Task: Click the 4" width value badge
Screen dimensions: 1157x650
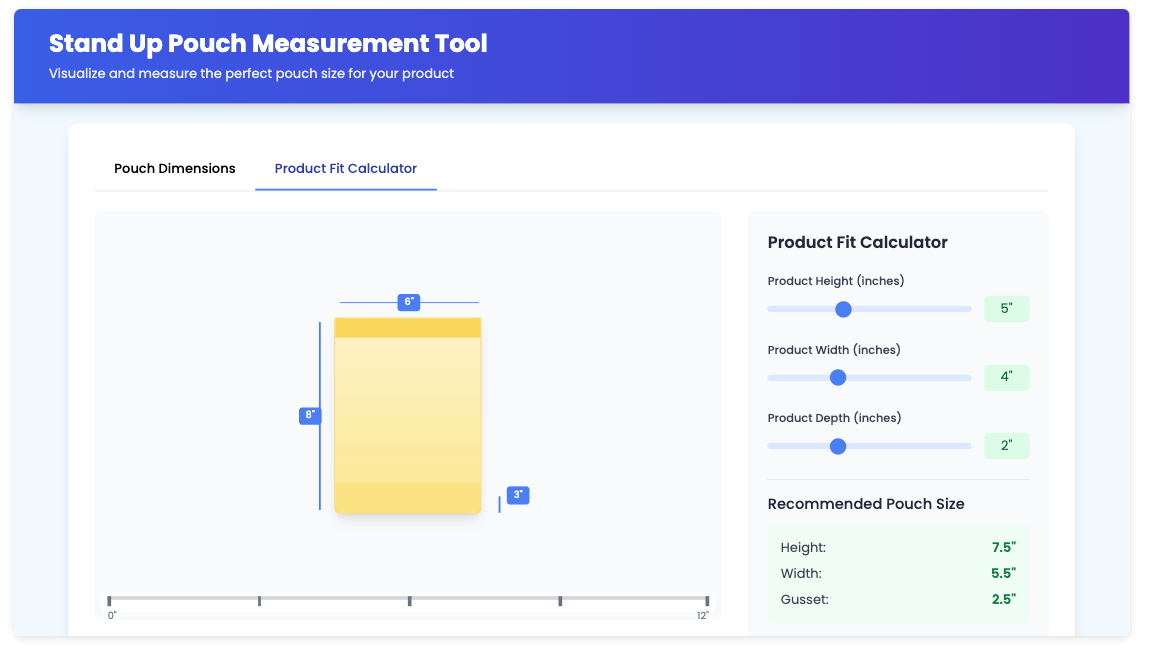Action: (x=1006, y=377)
